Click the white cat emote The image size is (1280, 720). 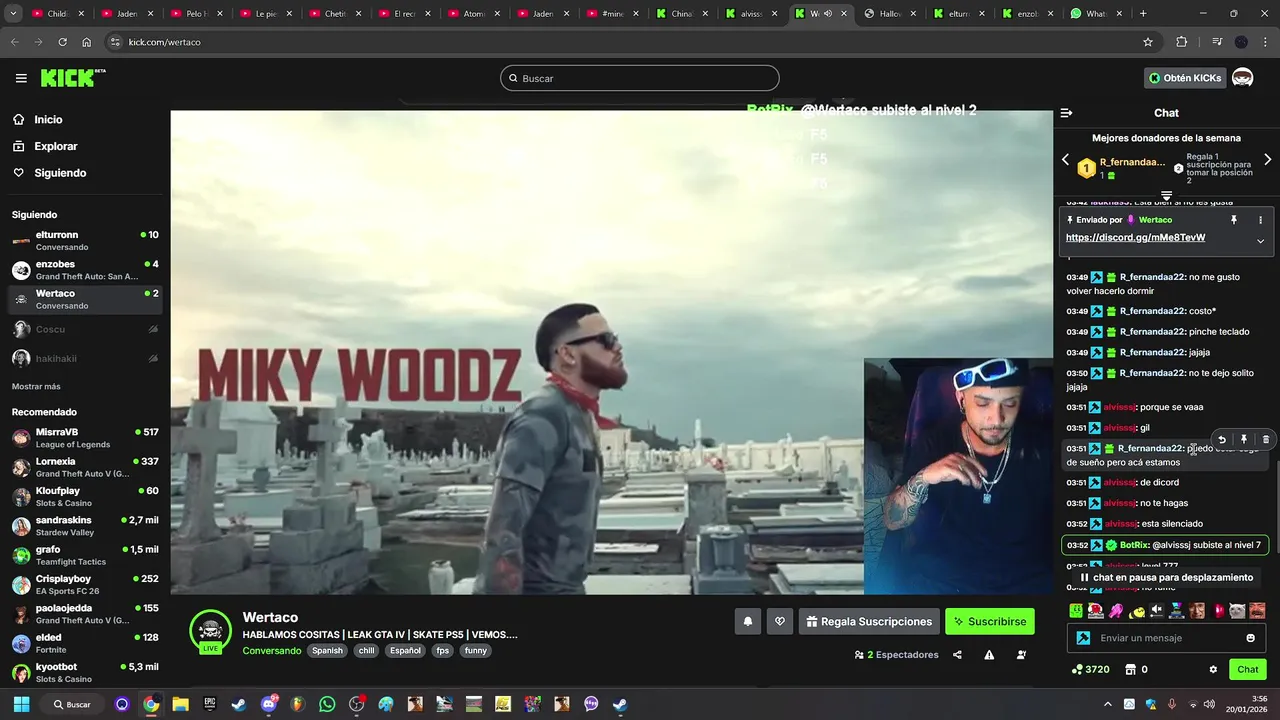(x=1237, y=610)
